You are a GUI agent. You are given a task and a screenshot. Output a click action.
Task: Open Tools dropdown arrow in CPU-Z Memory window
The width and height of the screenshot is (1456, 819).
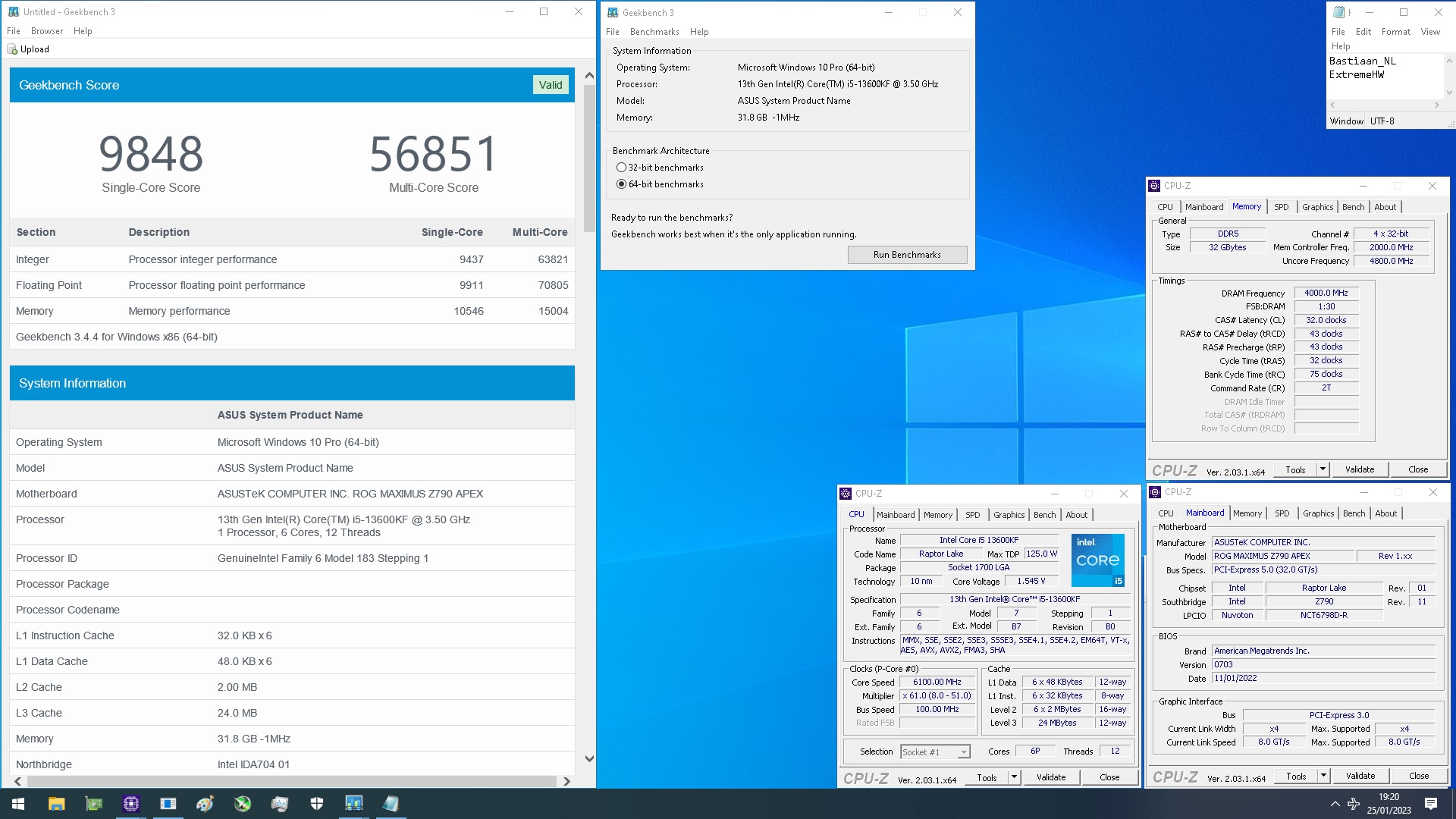[1323, 469]
